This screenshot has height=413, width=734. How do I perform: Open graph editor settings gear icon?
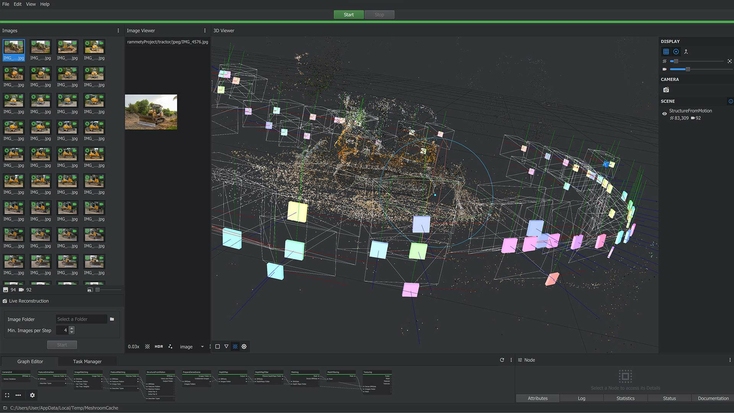[x=32, y=395]
